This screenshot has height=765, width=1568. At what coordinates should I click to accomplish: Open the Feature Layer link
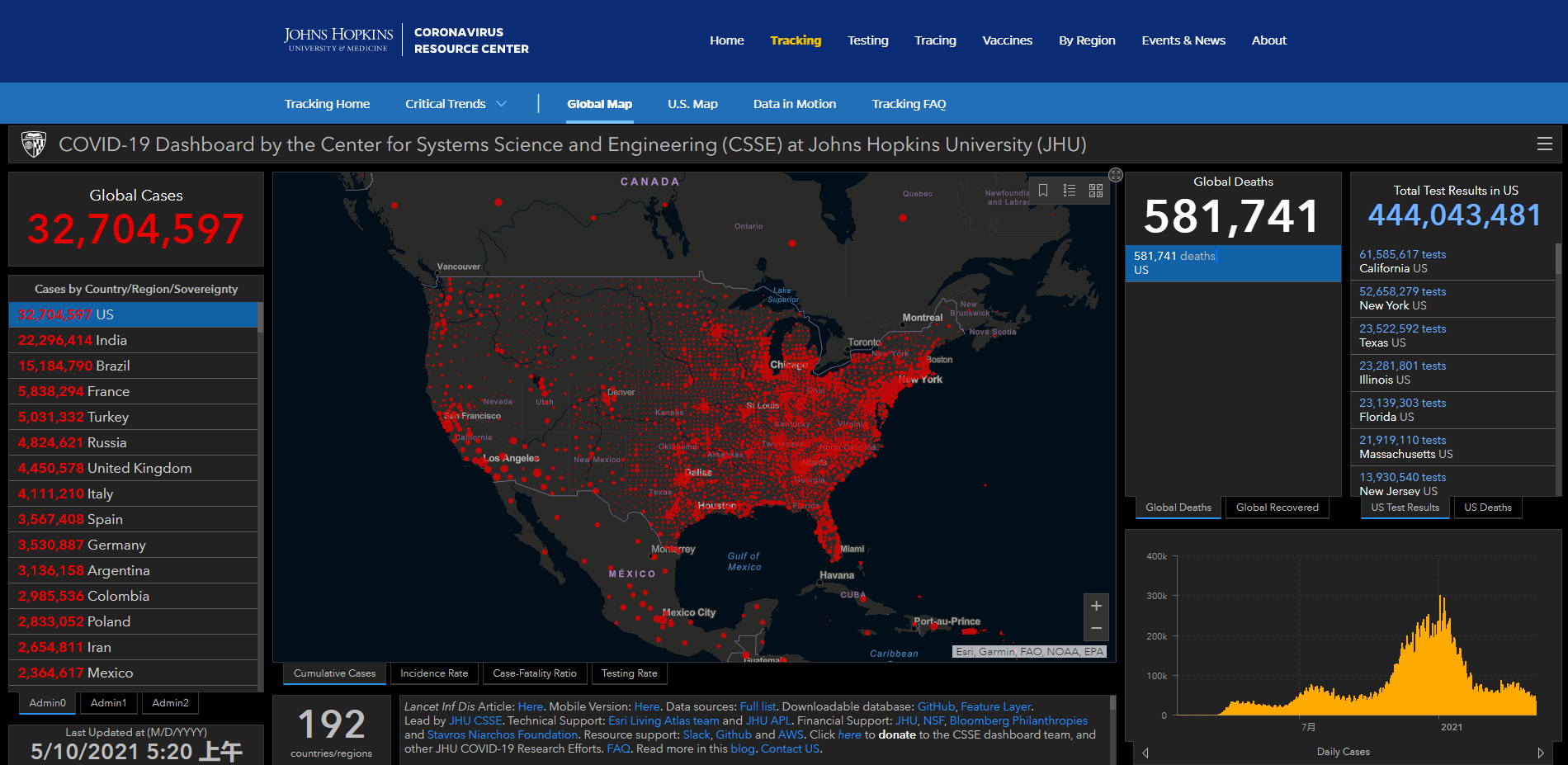[996, 707]
